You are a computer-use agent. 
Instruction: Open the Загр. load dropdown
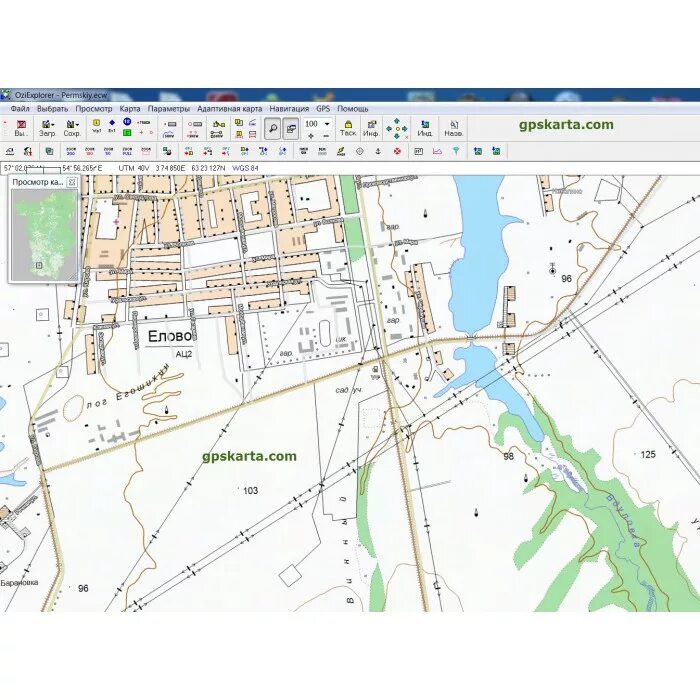47,128
